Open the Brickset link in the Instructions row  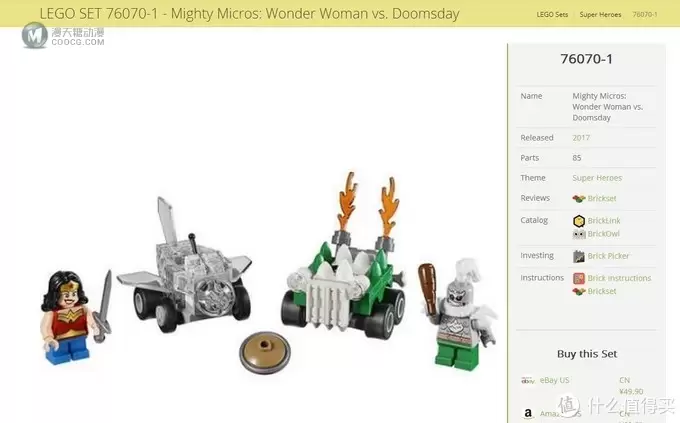pos(602,291)
